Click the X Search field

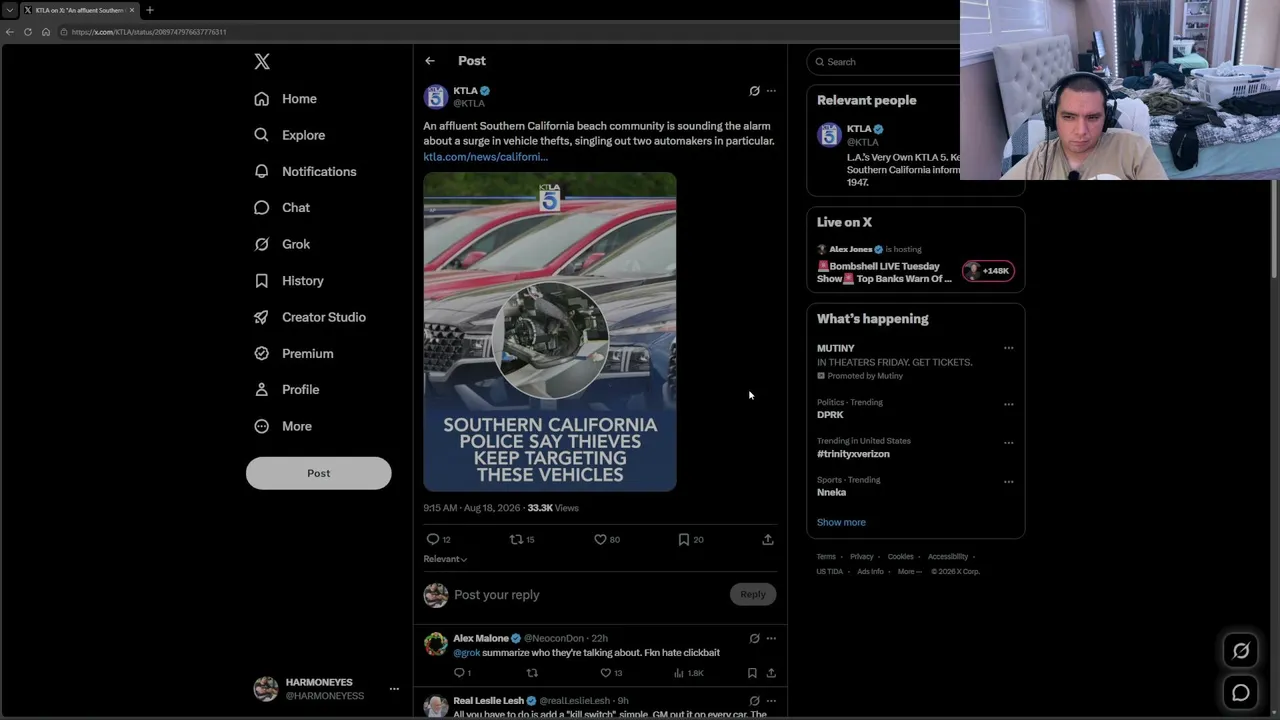tap(886, 62)
